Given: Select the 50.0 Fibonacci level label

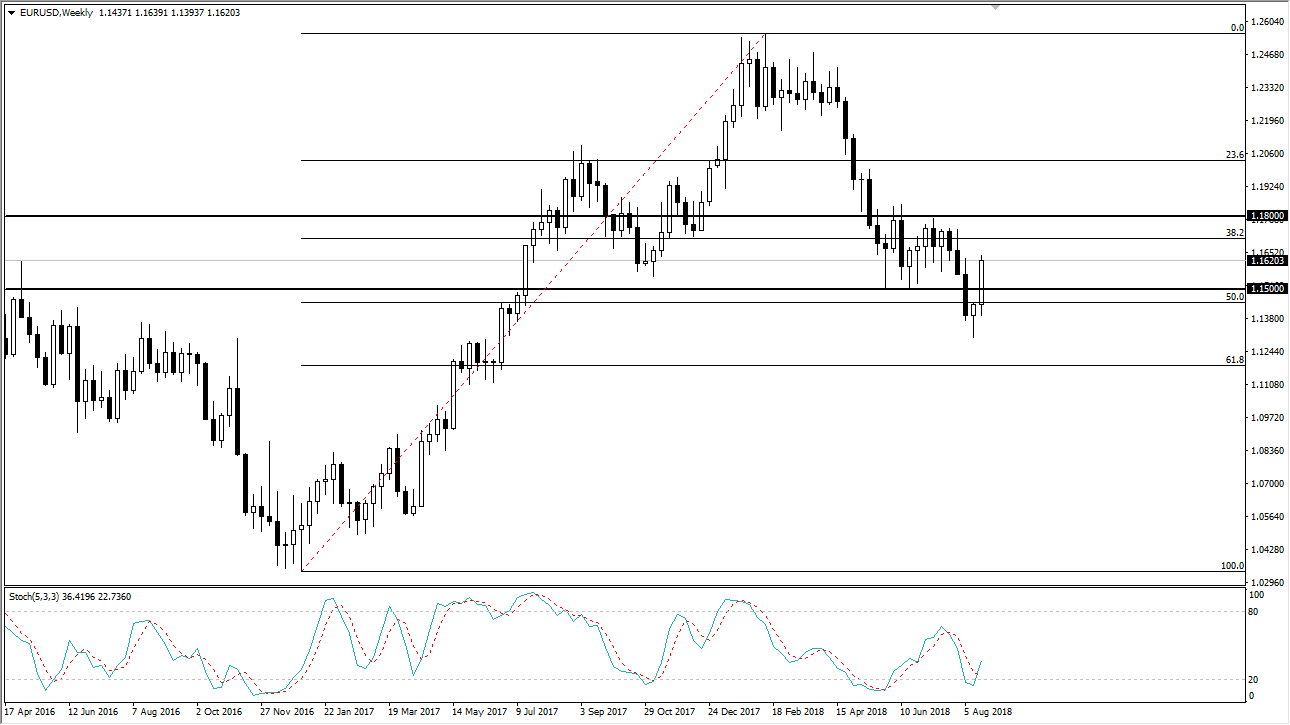Looking at the screenshot, I should (x=1234, y=297).
